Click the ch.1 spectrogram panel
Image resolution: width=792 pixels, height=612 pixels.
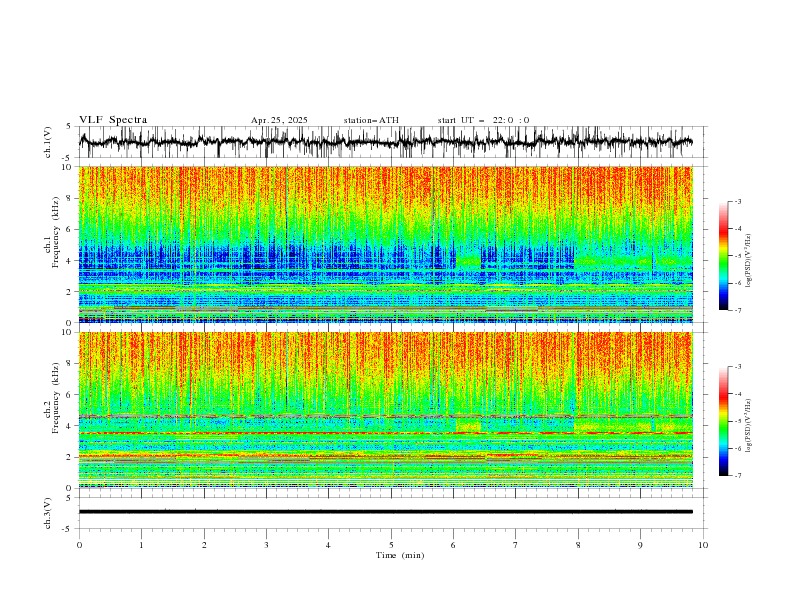point(385,244)
